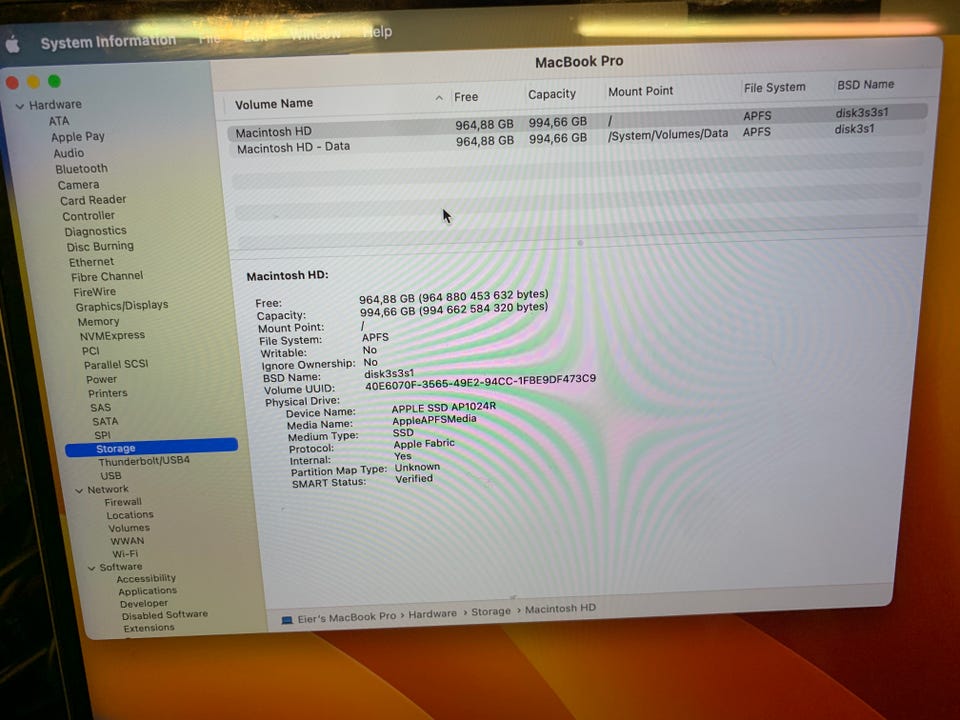Select ATA in the sidebar
Viewport: 960px width, 720px height.
click(x=59, y=121)
